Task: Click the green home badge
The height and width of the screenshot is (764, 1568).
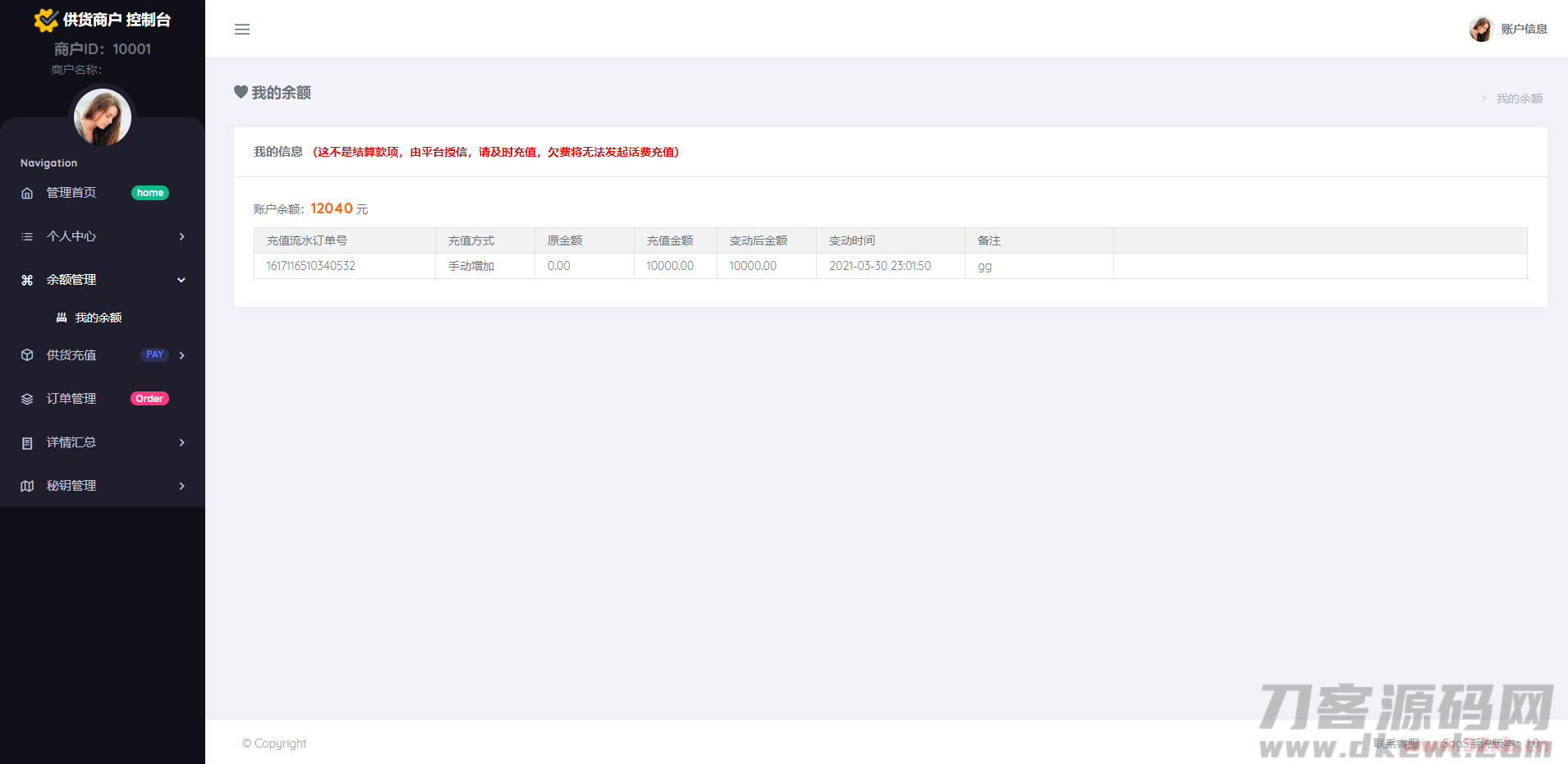Action: point(150,193)
